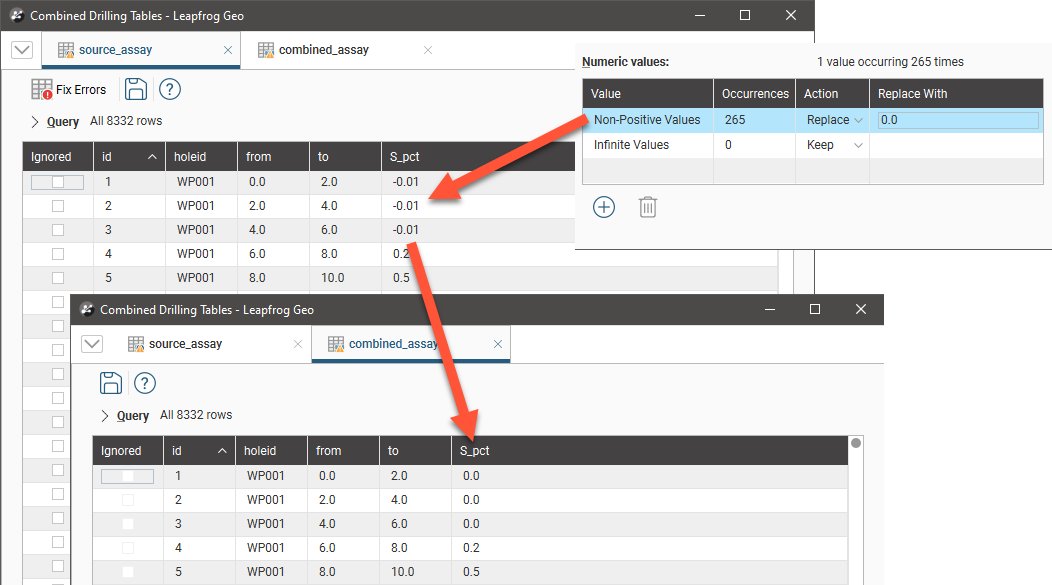Expand the Query section in source_assay

point(35,121)
